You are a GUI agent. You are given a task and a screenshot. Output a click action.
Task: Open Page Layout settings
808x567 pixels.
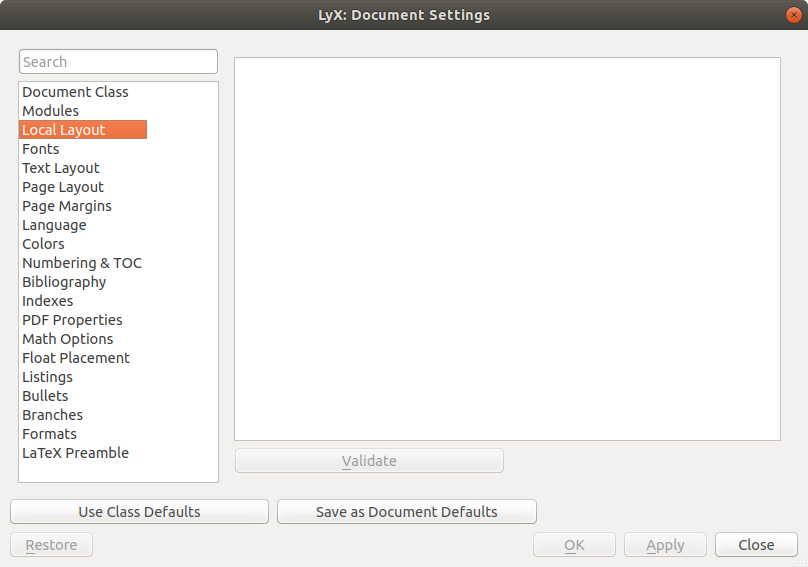click(63, 187)
